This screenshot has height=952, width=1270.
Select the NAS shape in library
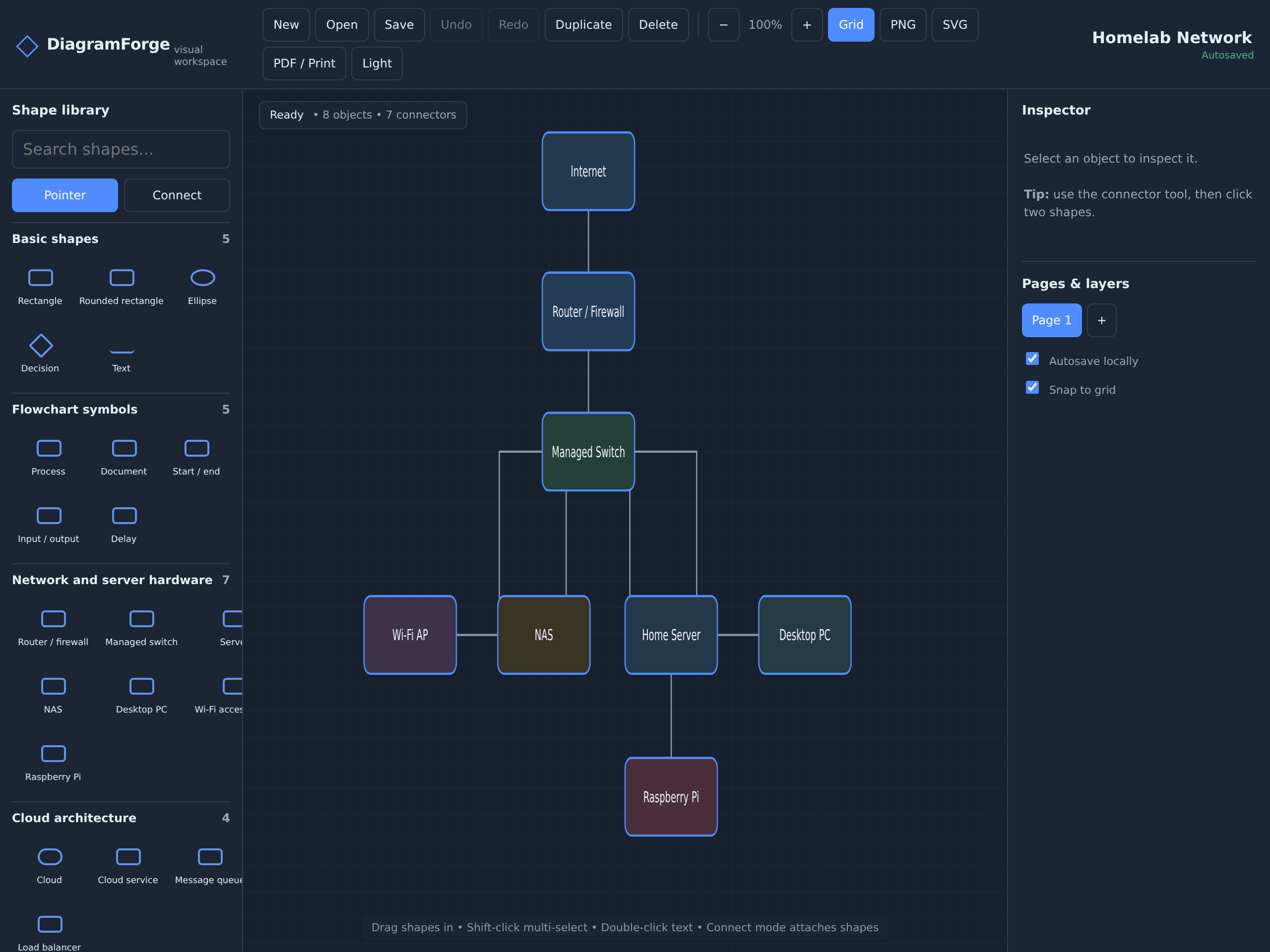[x=54, y=686]
